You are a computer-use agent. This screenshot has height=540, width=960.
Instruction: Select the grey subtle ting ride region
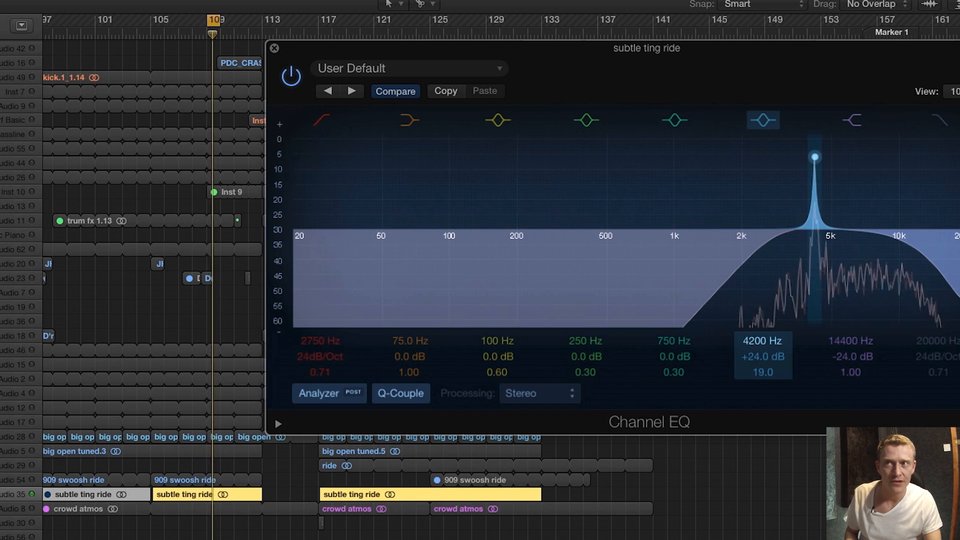point(96,494)
